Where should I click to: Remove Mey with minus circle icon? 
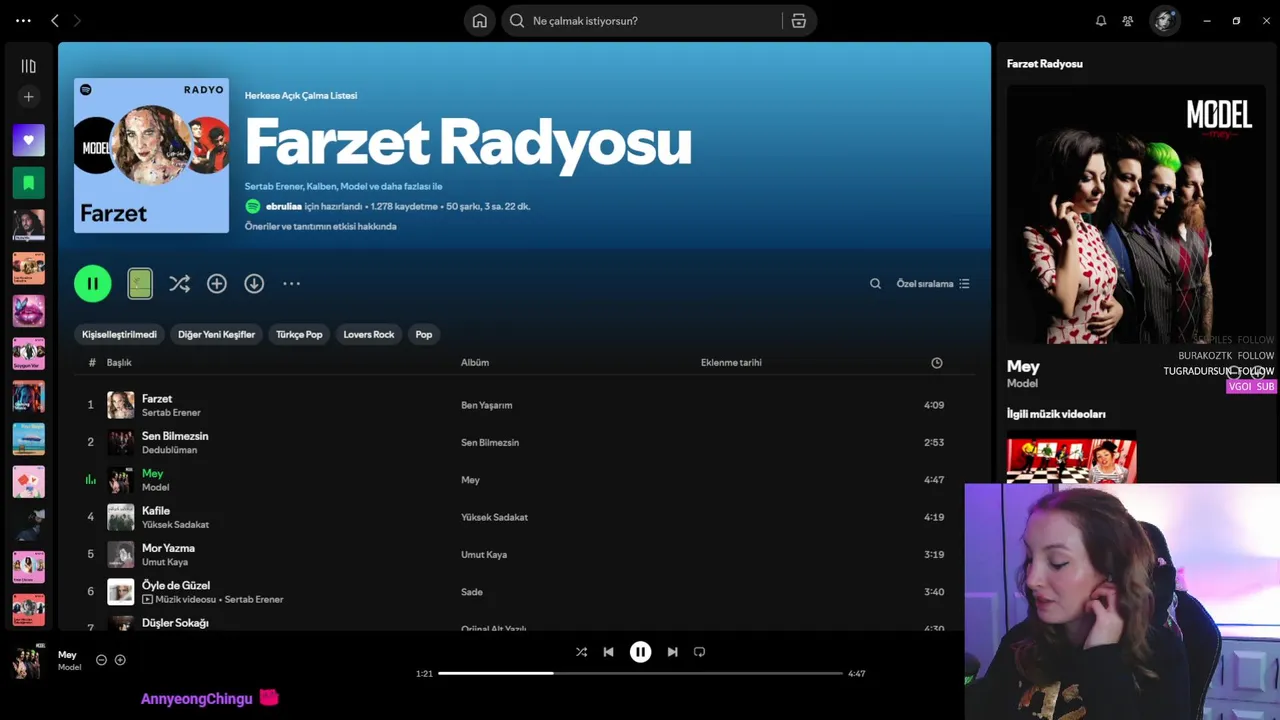[x=101, y=660]
